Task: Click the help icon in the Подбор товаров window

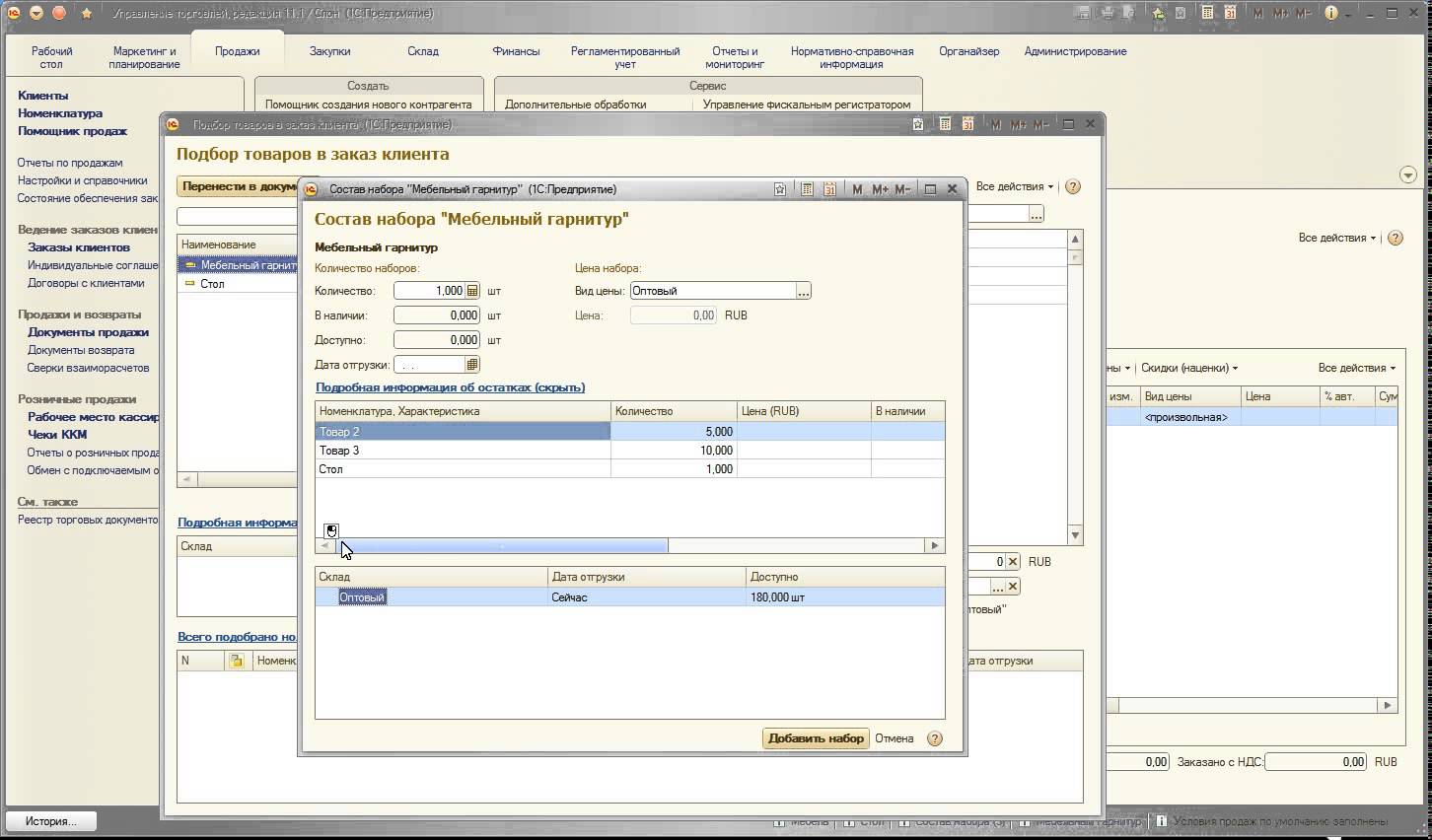Action: [1073, 186]
